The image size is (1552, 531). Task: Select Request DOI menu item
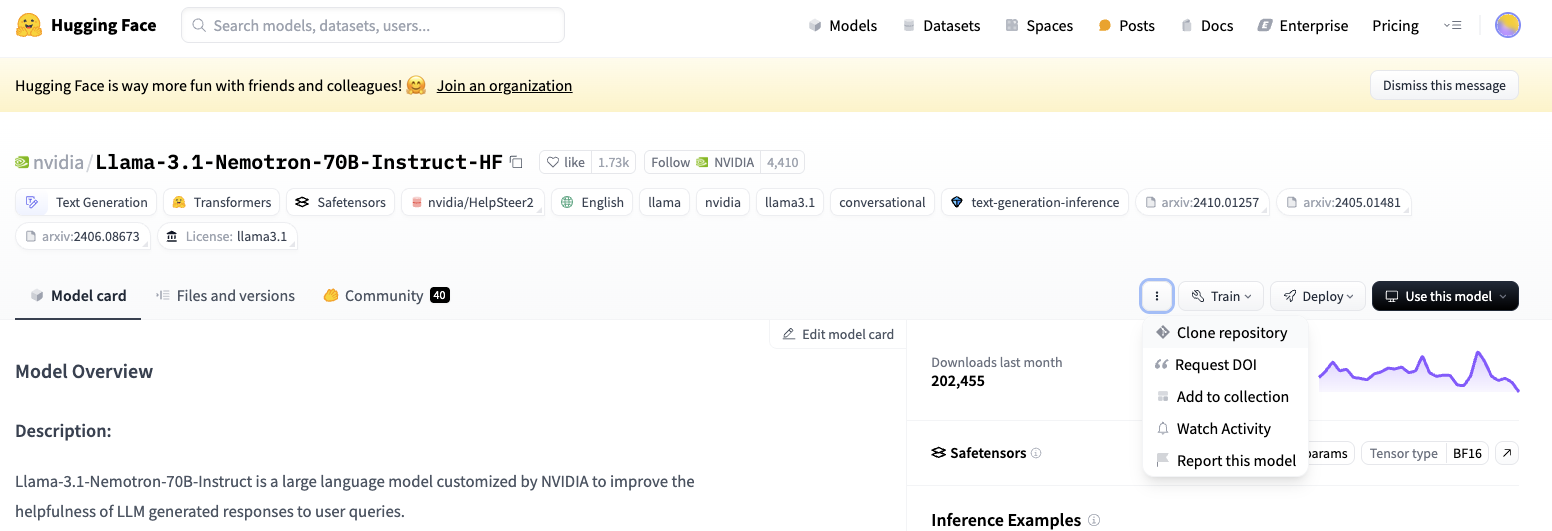(1225, 365)
